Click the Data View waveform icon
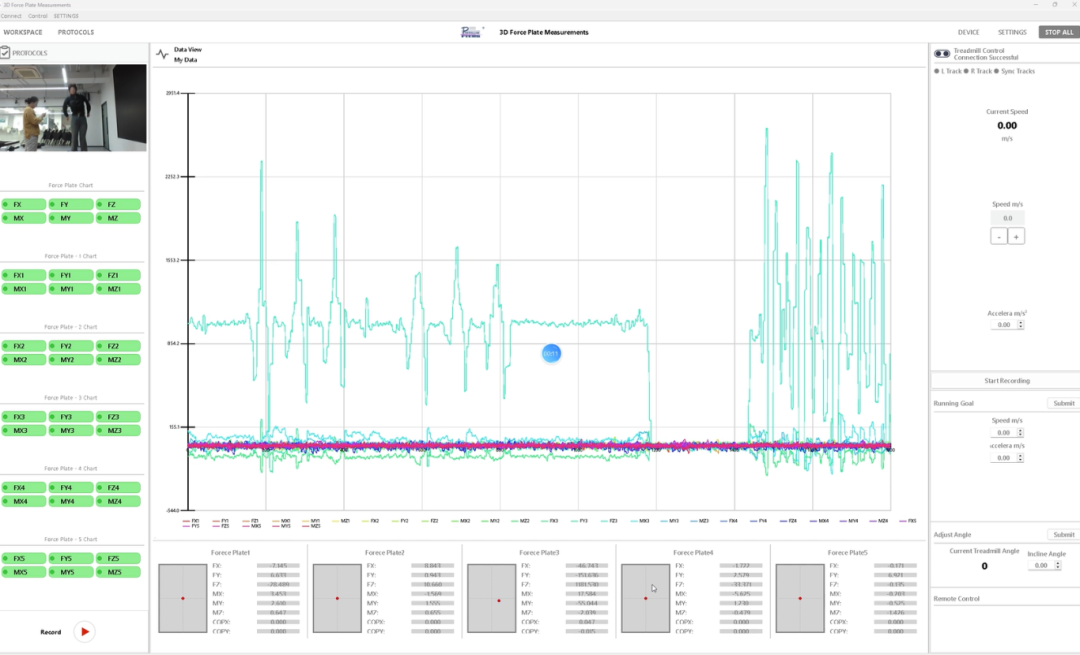1080x655 pixels. tap(162, 54)
